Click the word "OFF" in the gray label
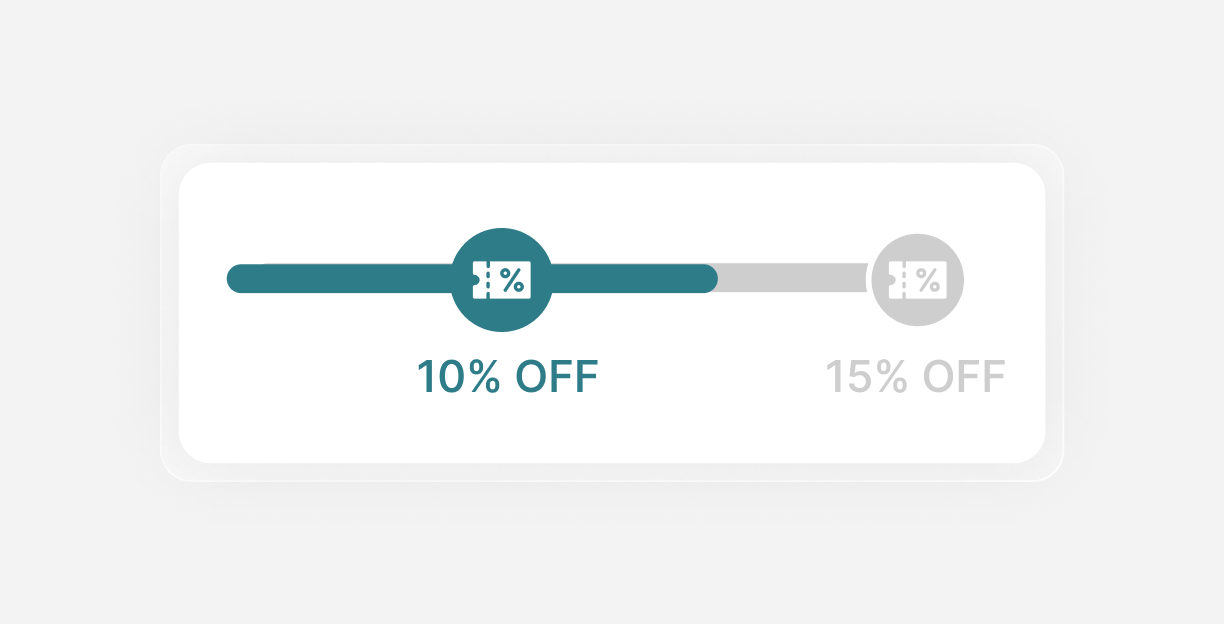1224x624 pixels. point(964,378)
